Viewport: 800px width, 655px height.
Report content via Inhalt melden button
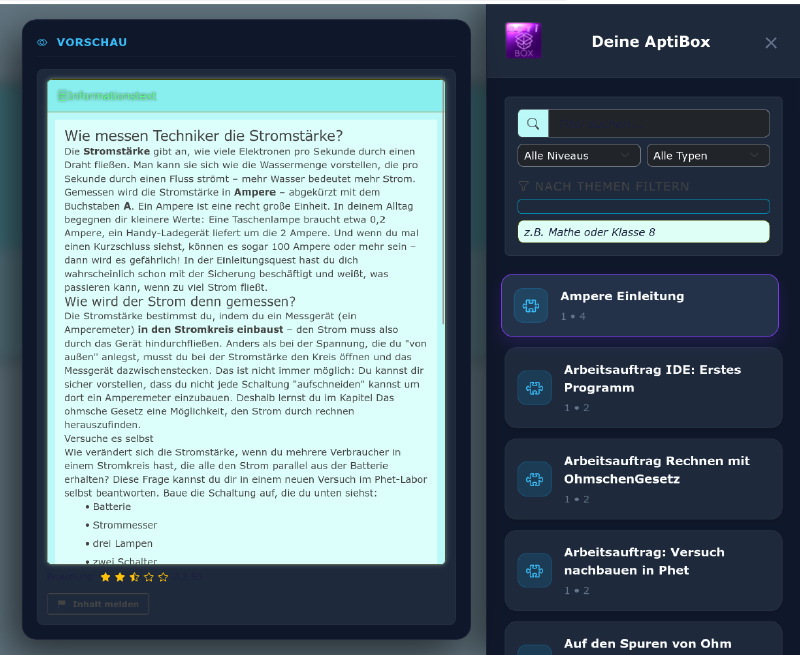click(98, 604)
